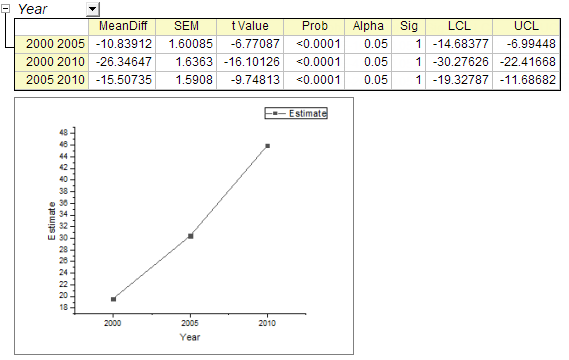Image resolution: width=569 pixels, height=360 pixels.
Task: Click the 2000 x-axis tick label
Action: (112, 323)
